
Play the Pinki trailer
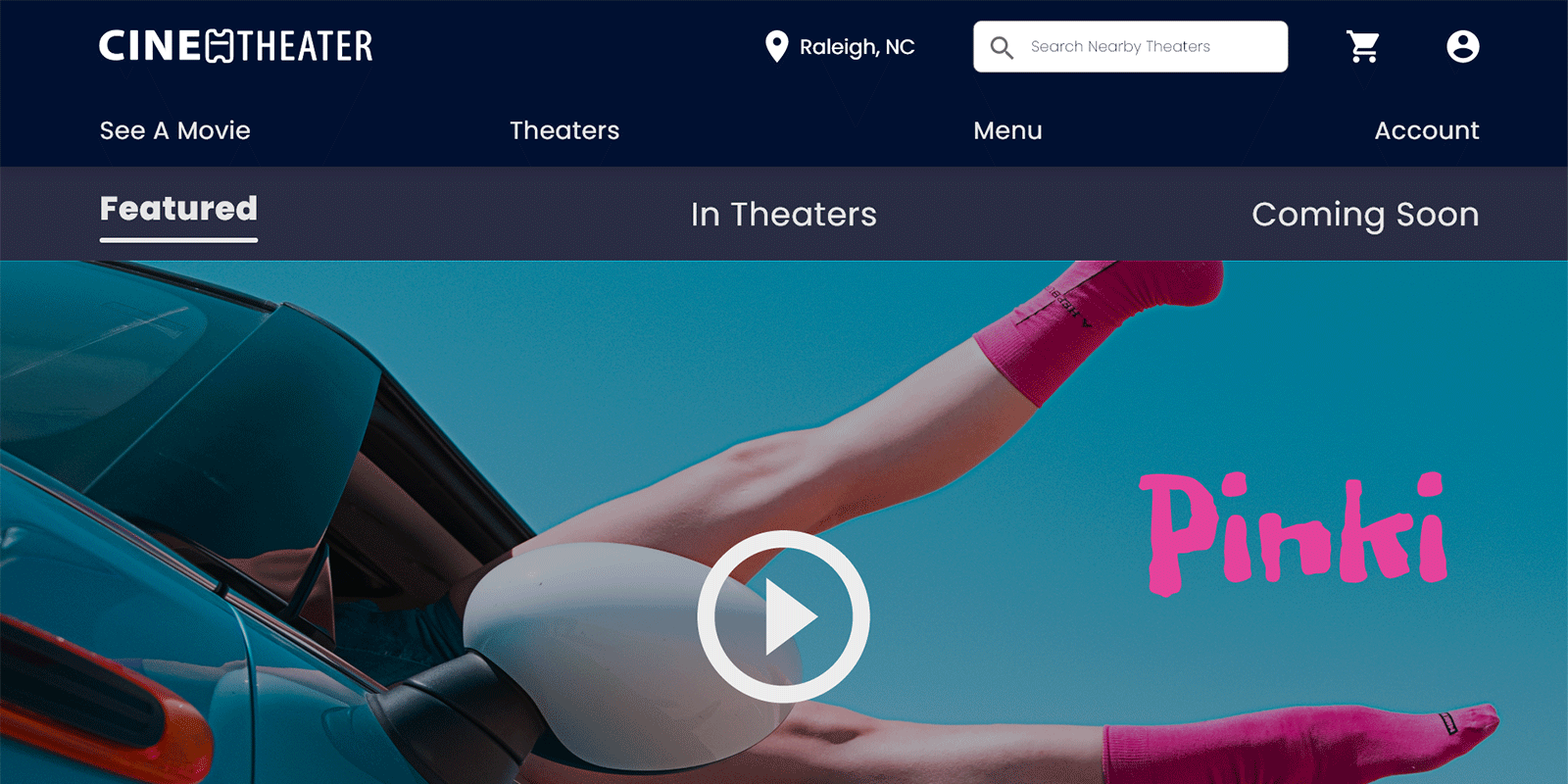pyautogui.click(x=783, y=616)
